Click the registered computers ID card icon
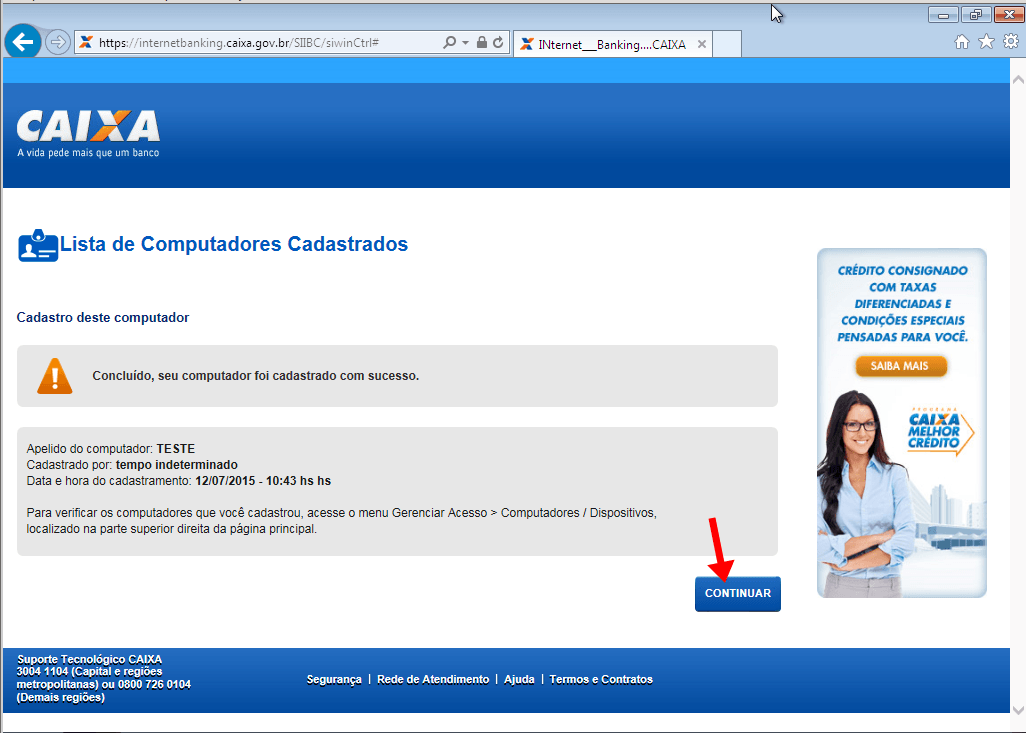The height and width of the screenshot is (733, 1026). (x=38, y=246)
